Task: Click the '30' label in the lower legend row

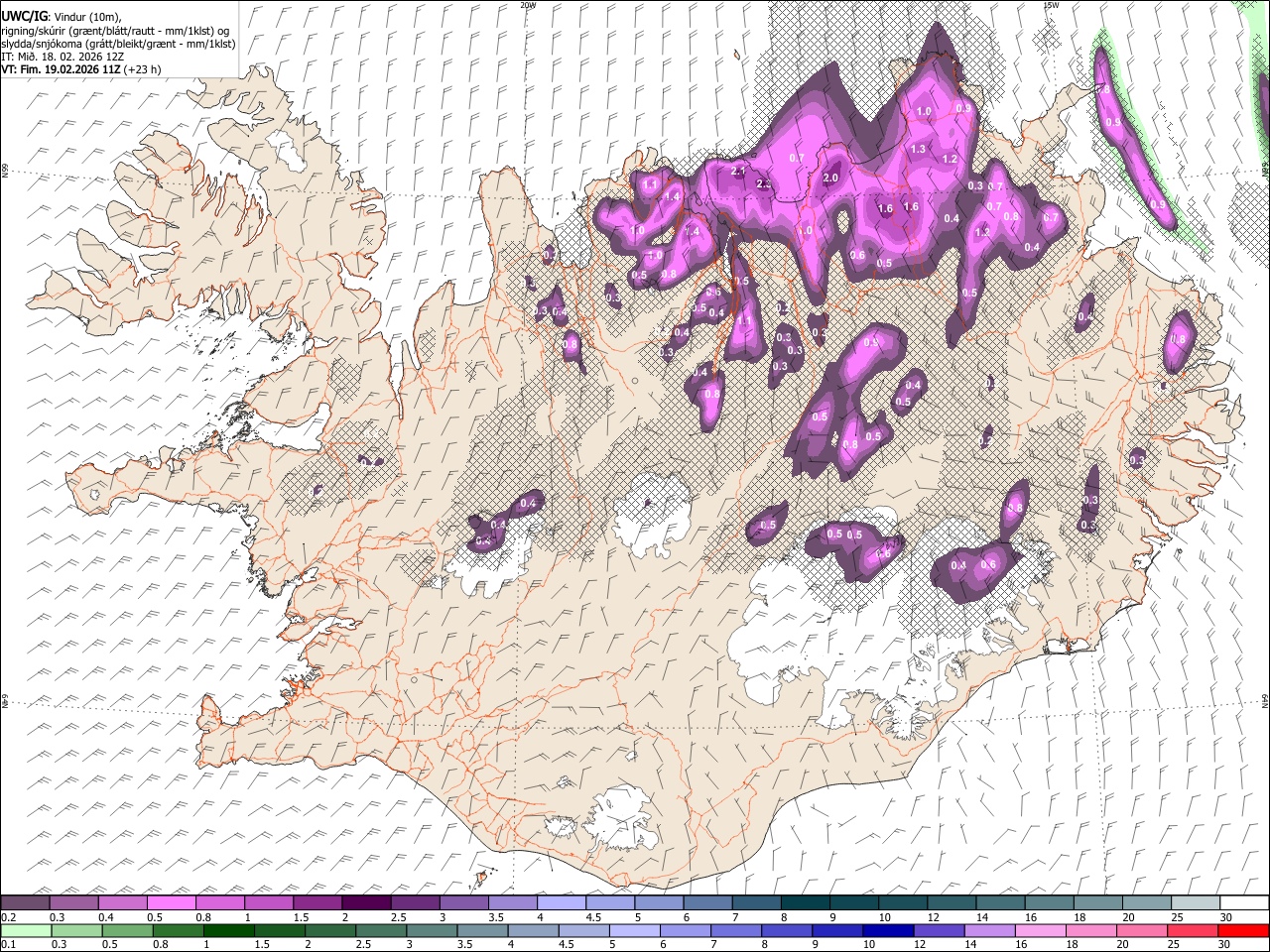Action: [x=1225, y=944]
